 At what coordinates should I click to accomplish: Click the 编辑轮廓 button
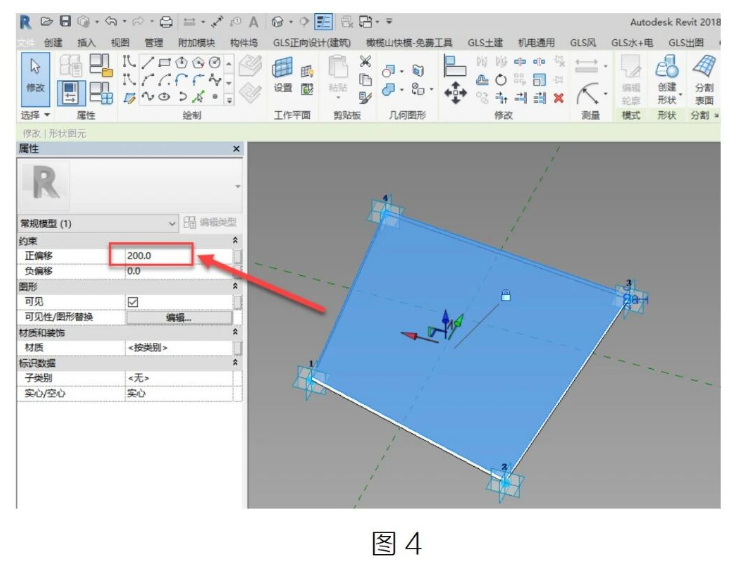[x=631, y=79]
